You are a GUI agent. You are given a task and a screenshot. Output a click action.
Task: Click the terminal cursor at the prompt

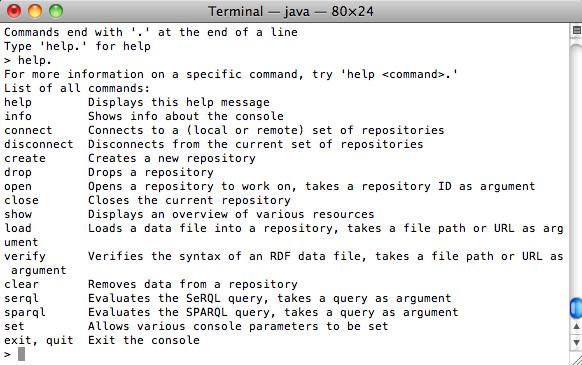pyautogui.click(x=22, y=354)
